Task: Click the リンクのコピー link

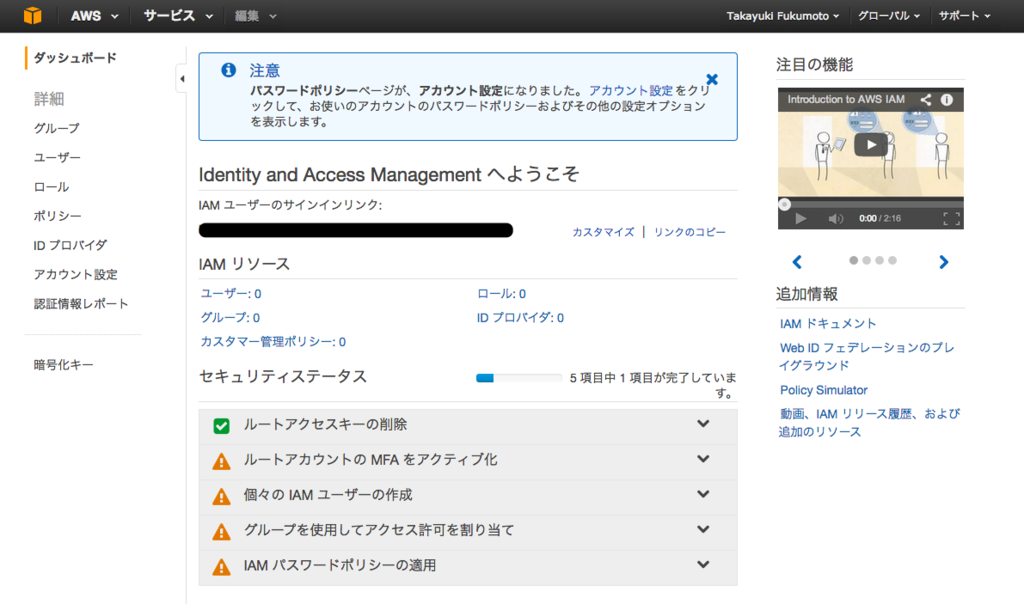Action: [689, 232]
